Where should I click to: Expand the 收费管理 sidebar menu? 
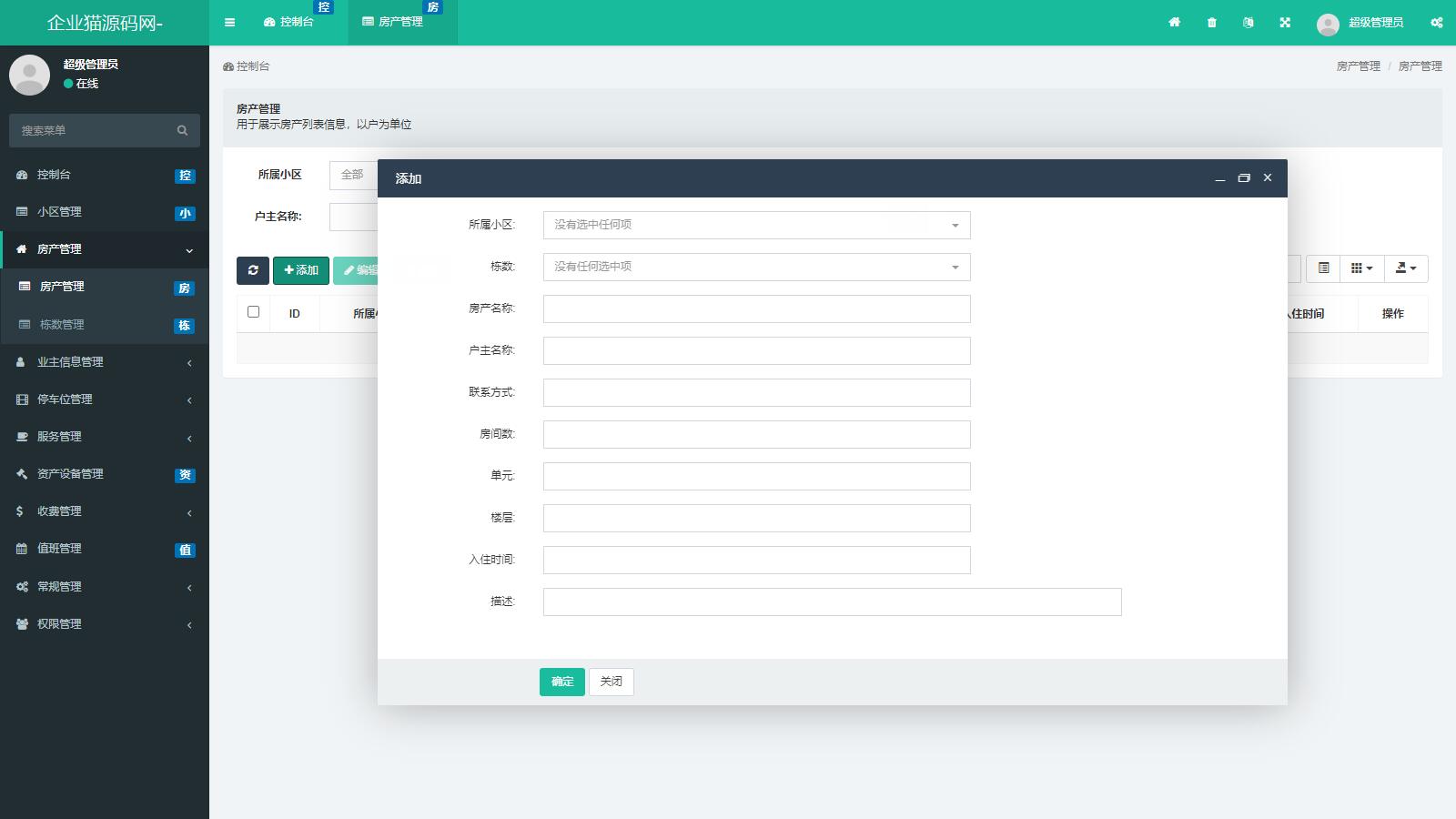[x=105, y=511]
